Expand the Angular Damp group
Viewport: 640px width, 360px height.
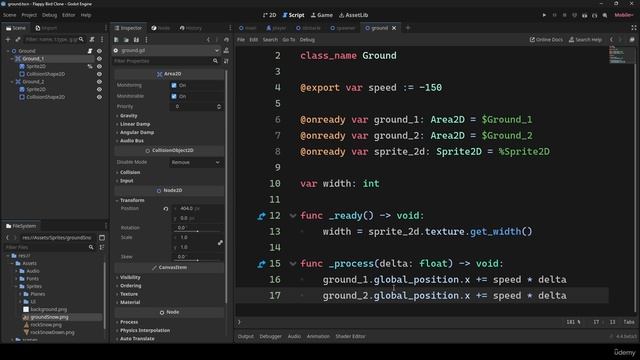[136, 132]
